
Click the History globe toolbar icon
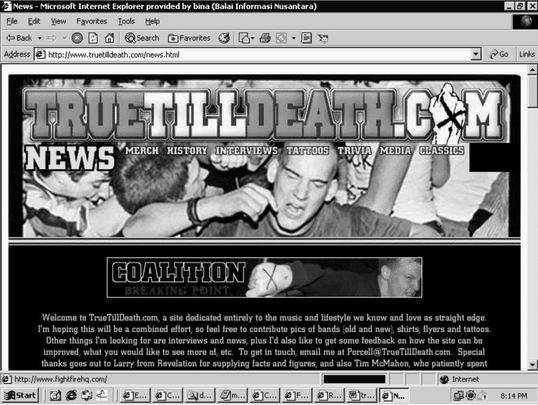pyautogui.click(x=224, y=38)
